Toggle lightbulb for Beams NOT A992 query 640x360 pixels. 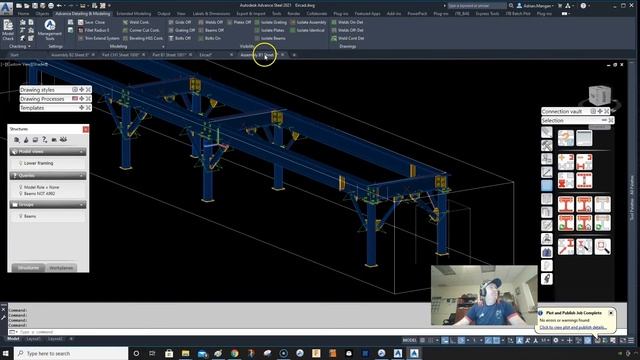(20, 193)
